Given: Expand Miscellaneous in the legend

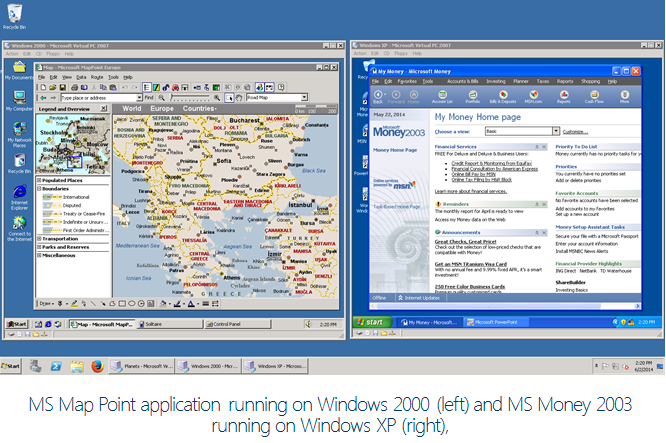Looking at the screenshot, I should (x=39, y=255).
